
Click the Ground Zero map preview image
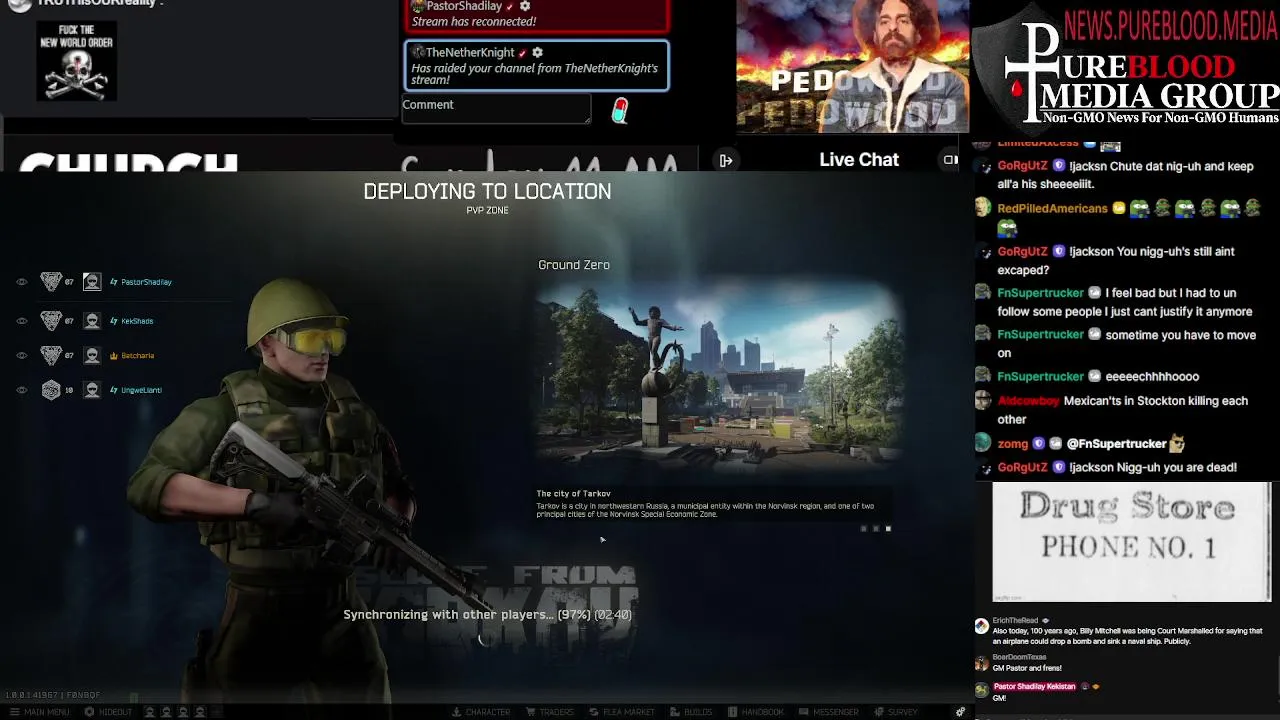click(x=719, y=375)
